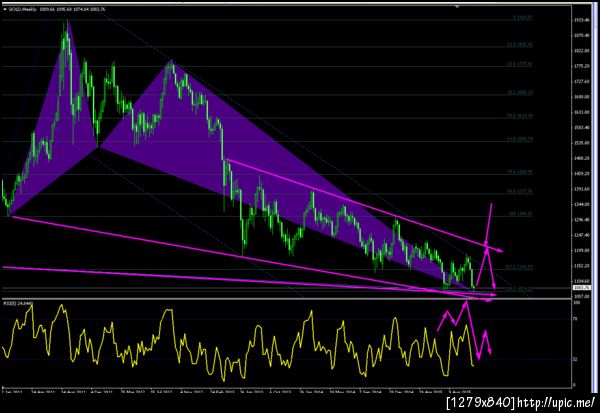Viewport: 600px width, 413px height.
Task: Click the divider between chart and RSI panel
Action: (287, 299)
